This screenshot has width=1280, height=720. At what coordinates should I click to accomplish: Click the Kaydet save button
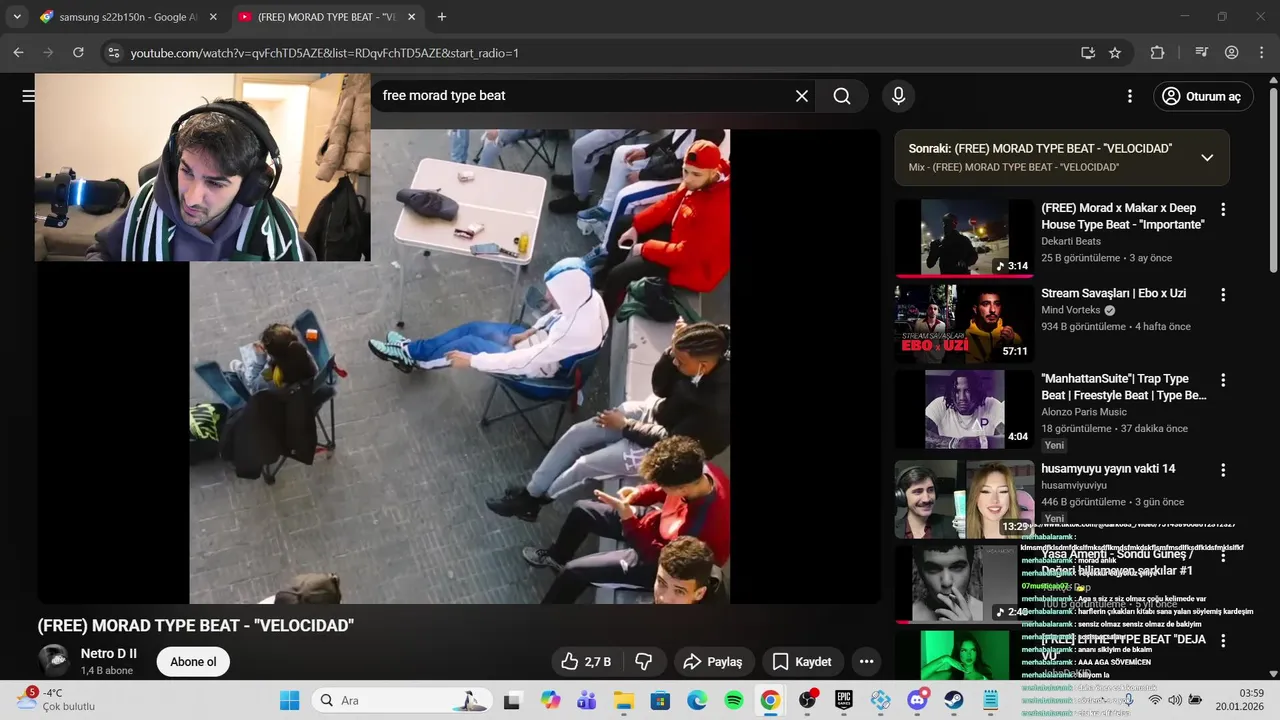point(802,662)
